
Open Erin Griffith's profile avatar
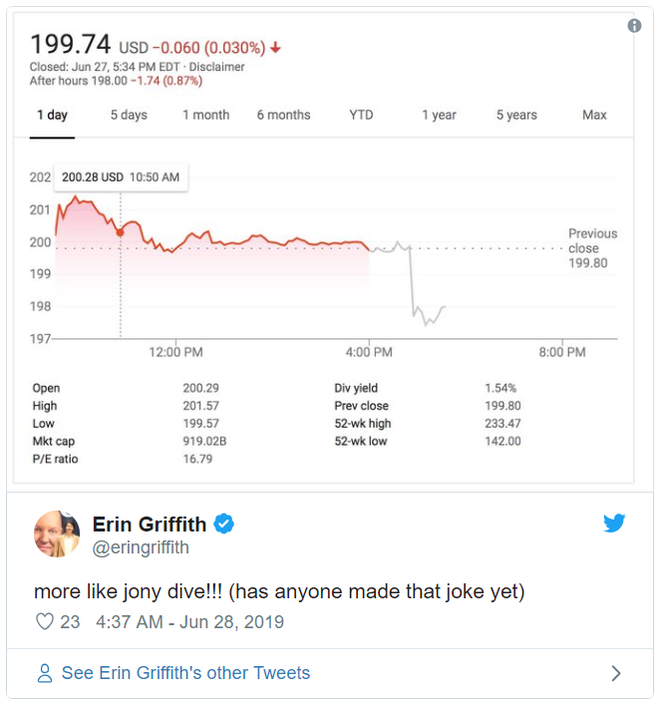pos(58,534)
